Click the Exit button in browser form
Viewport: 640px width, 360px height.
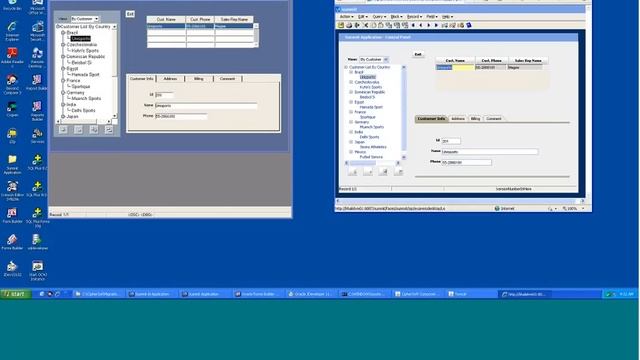coord(418,54)
